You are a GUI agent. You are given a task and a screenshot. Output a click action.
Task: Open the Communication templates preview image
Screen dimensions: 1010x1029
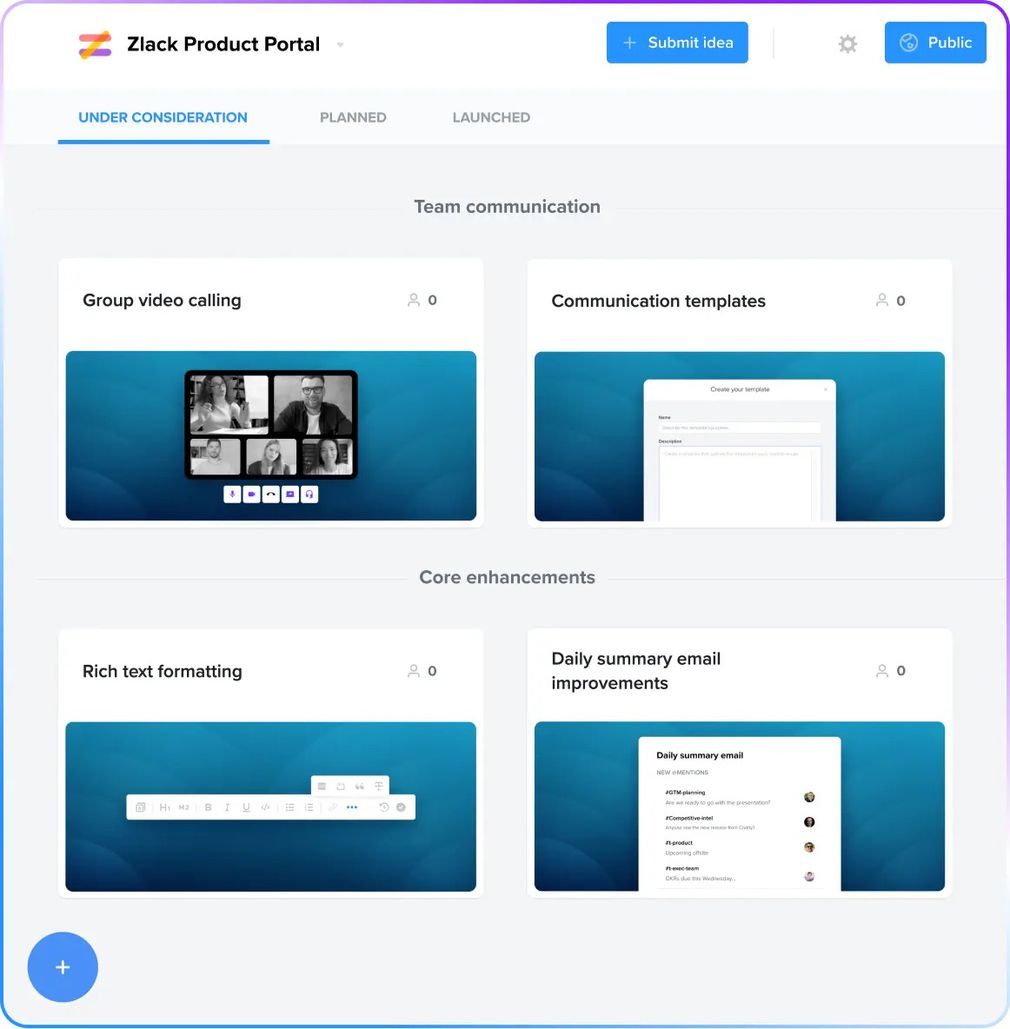pyautogui.click(x=740, y=436)
